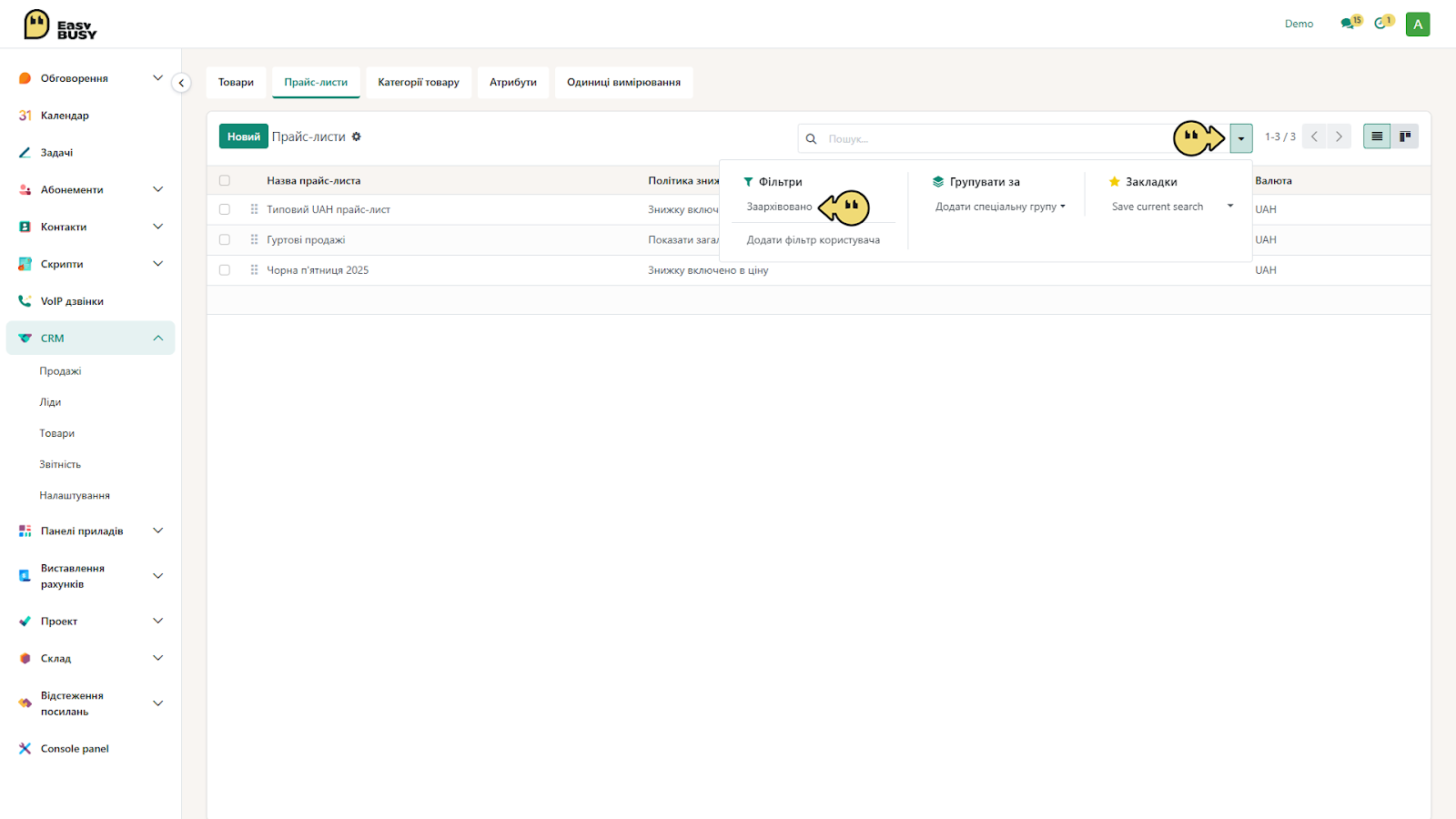Click the drag handle for Гуртові продажі

pos(254,239)
